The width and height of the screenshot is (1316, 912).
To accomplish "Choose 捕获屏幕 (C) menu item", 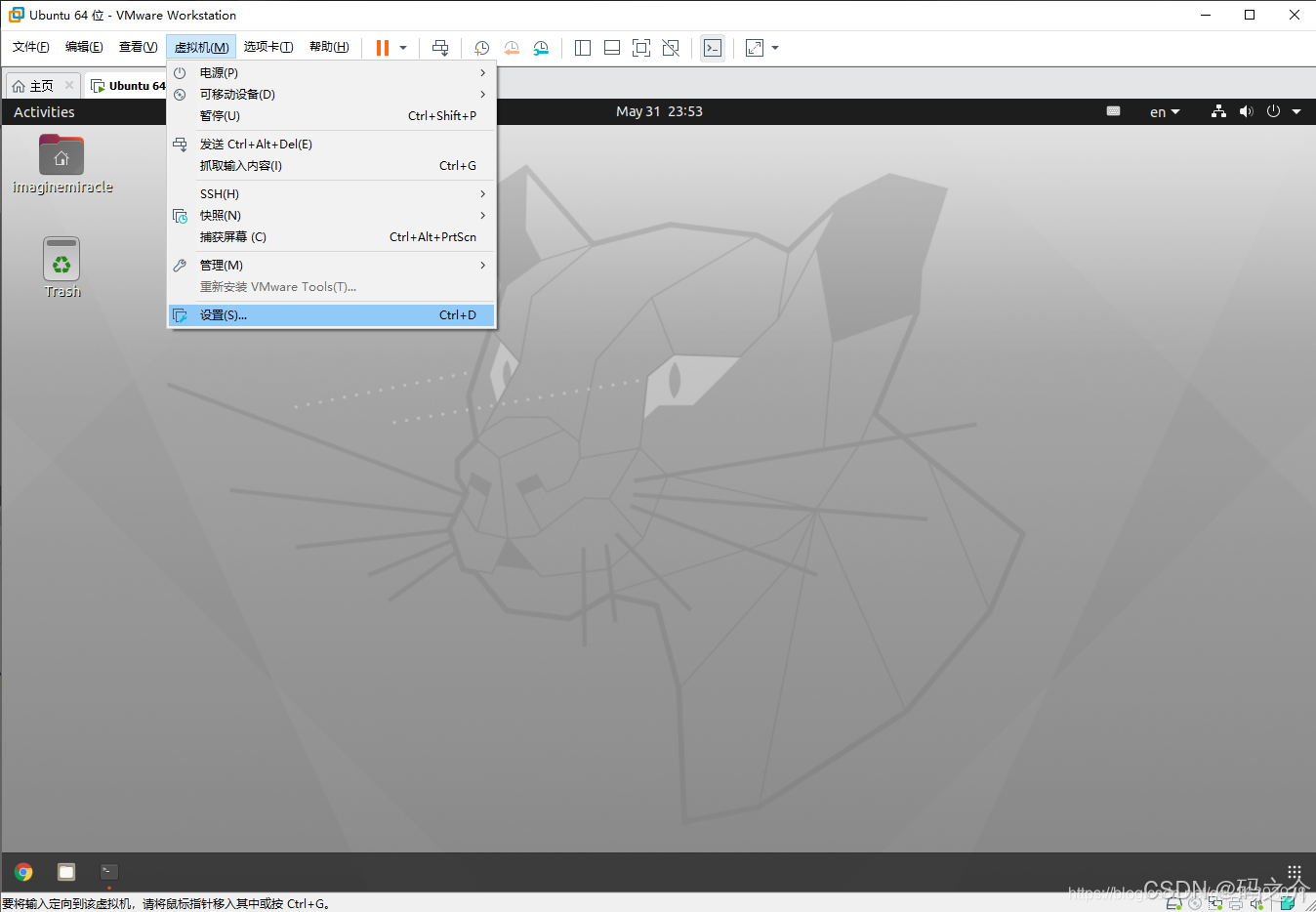I will 332,237.
